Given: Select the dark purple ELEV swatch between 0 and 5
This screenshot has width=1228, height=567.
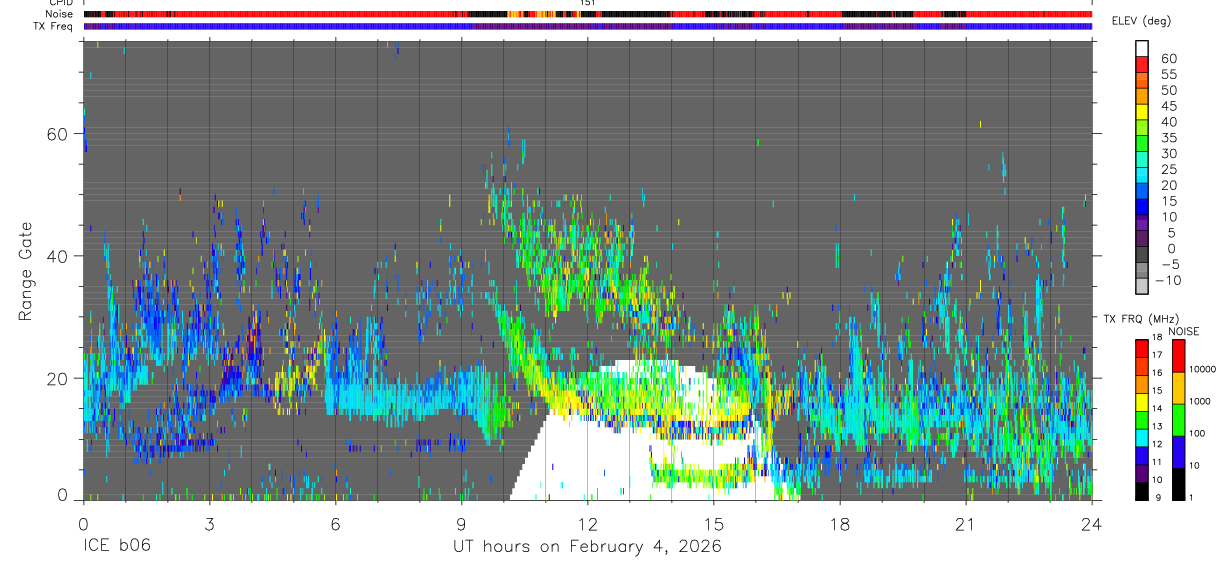Looking at the screenshot, I should [1143, 239].
